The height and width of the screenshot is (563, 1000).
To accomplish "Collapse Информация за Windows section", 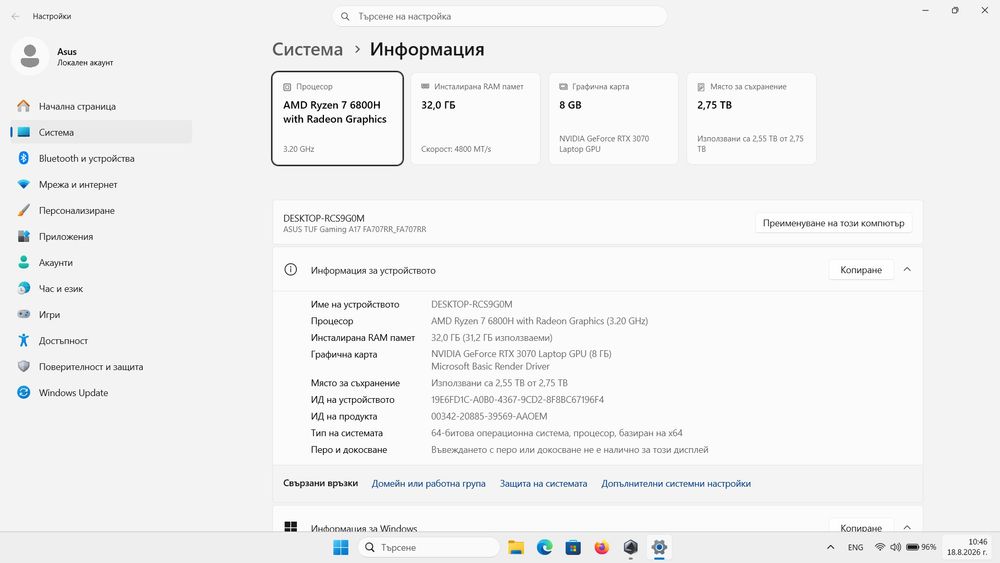I will pyautogui.click(x=907, y=527).
